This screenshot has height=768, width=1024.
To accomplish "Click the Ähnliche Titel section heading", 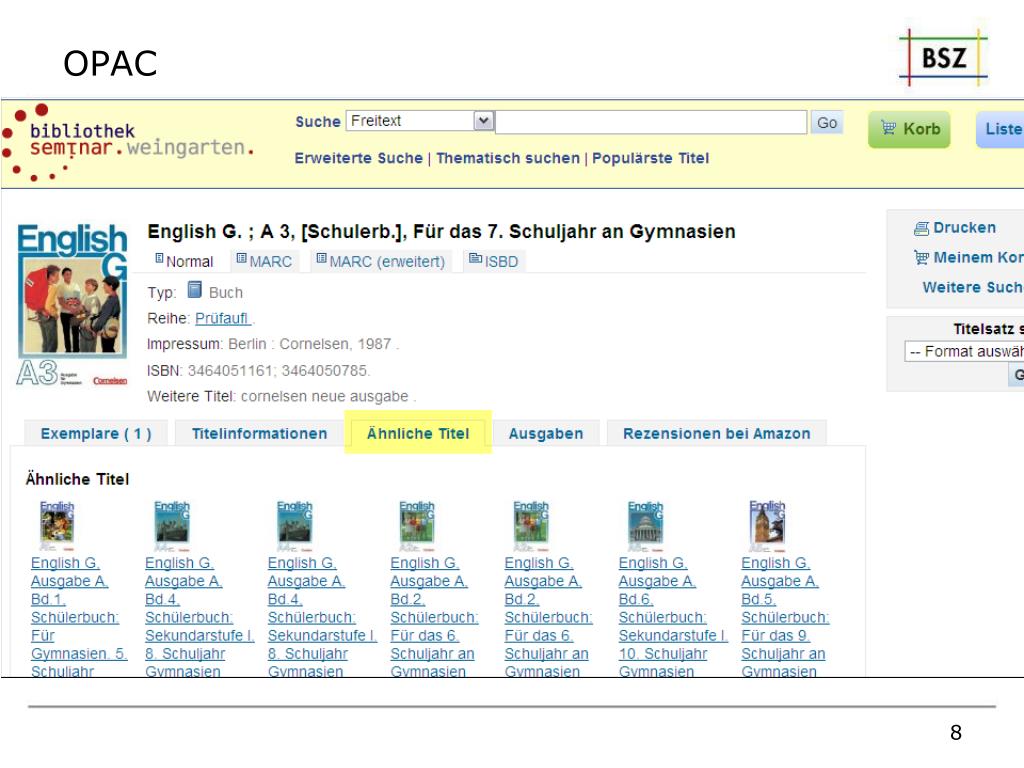I will tap(77, 479).
